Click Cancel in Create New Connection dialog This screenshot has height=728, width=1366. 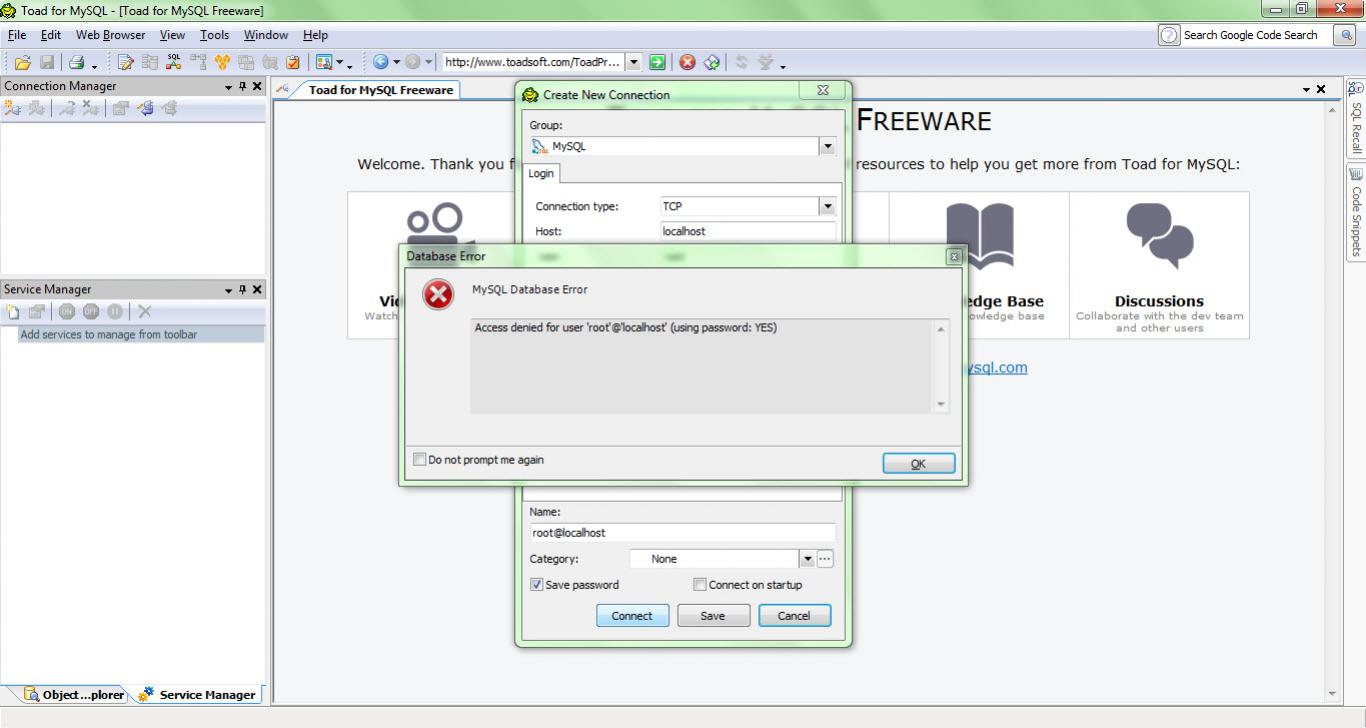(x=794, y=616)
